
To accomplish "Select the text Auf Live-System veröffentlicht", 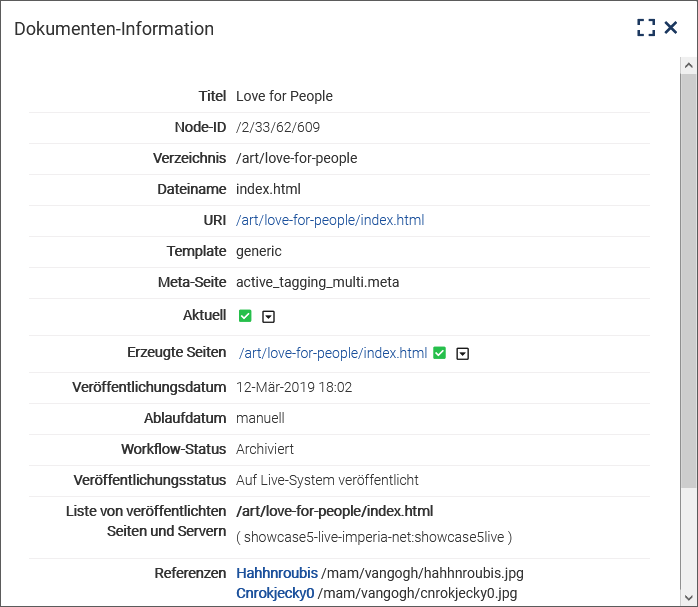I will point(327,480).
